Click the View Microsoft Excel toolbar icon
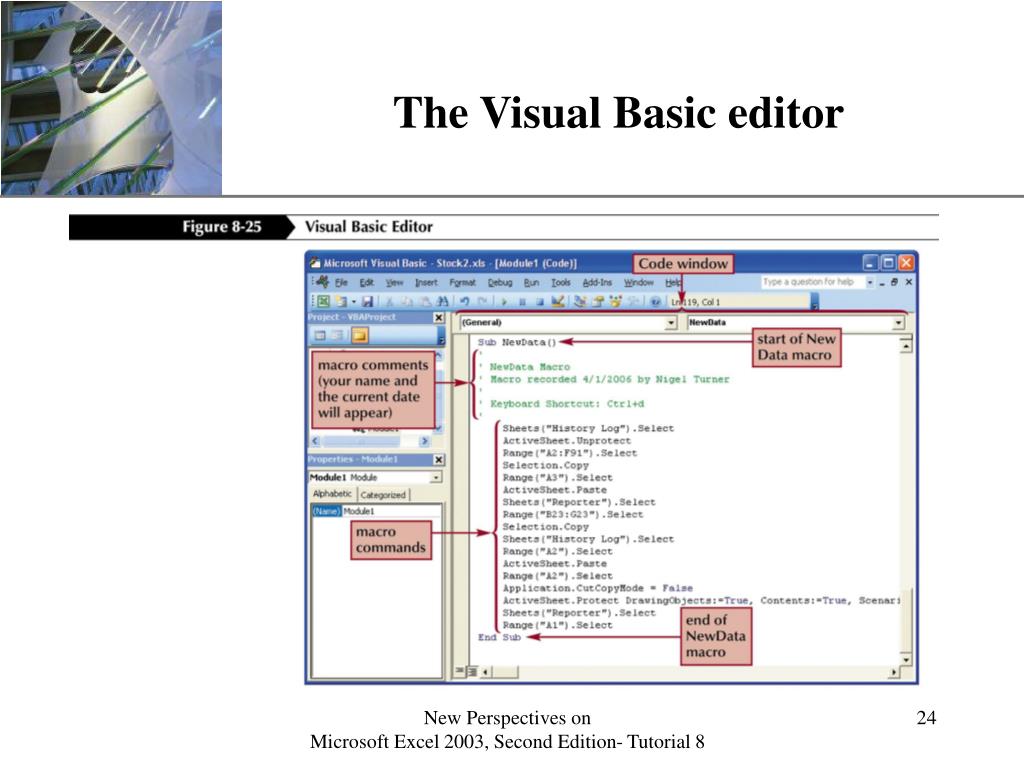The height and width of the screenshot is (768, 1024). tap(323, 302)
